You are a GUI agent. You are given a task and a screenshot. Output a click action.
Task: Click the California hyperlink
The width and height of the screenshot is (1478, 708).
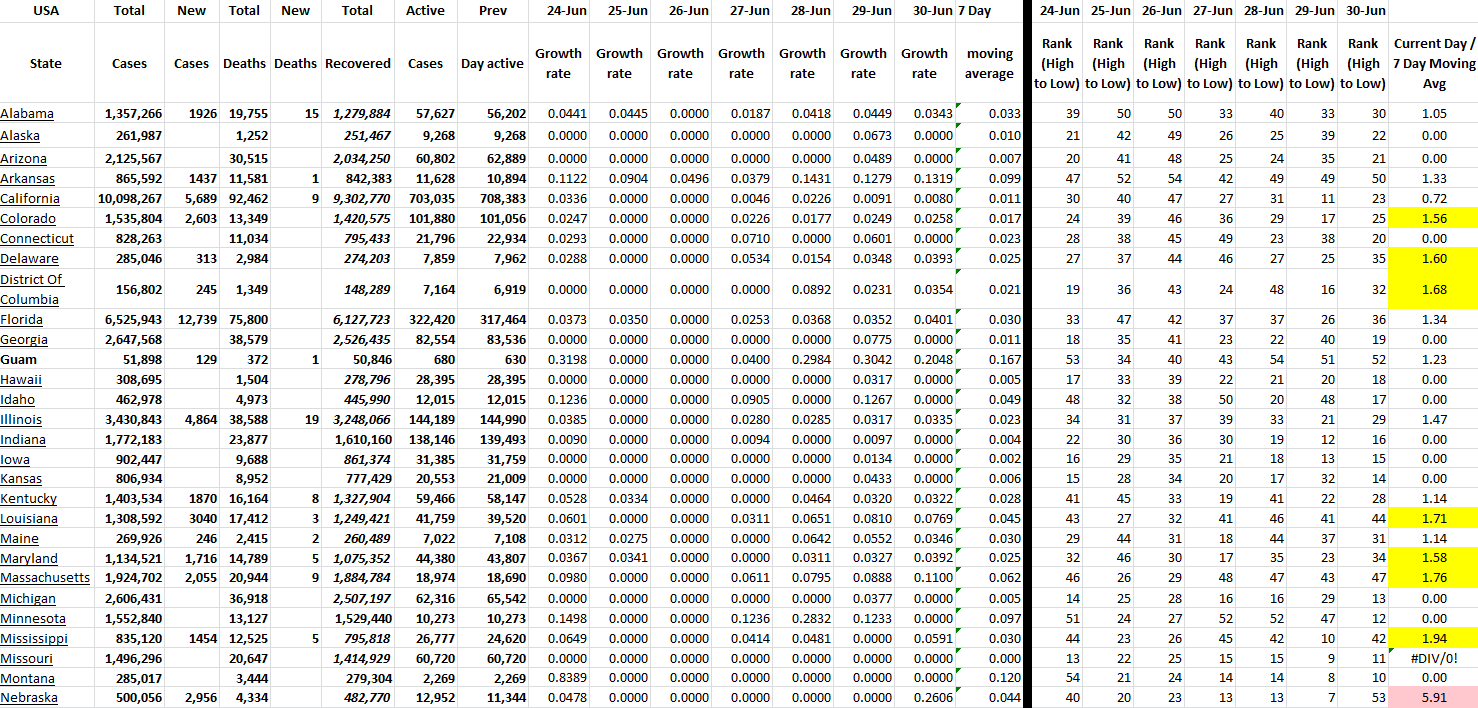30,199
